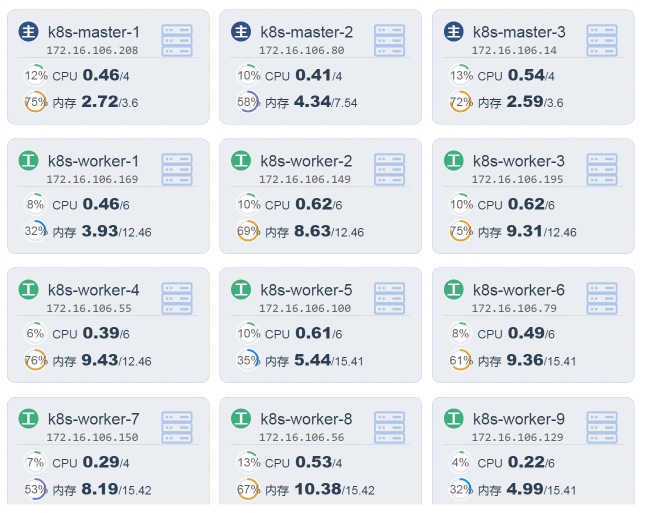Select the k8s-worker-4 memory value 9.43
Screen dimensions: 646x513
click(99, 359)
